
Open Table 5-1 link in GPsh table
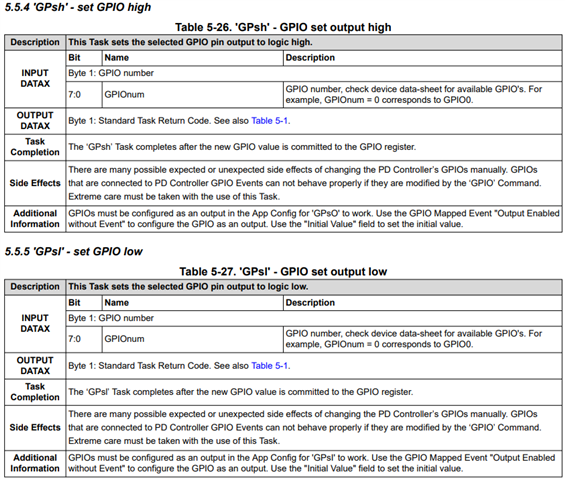pos(270,121)
